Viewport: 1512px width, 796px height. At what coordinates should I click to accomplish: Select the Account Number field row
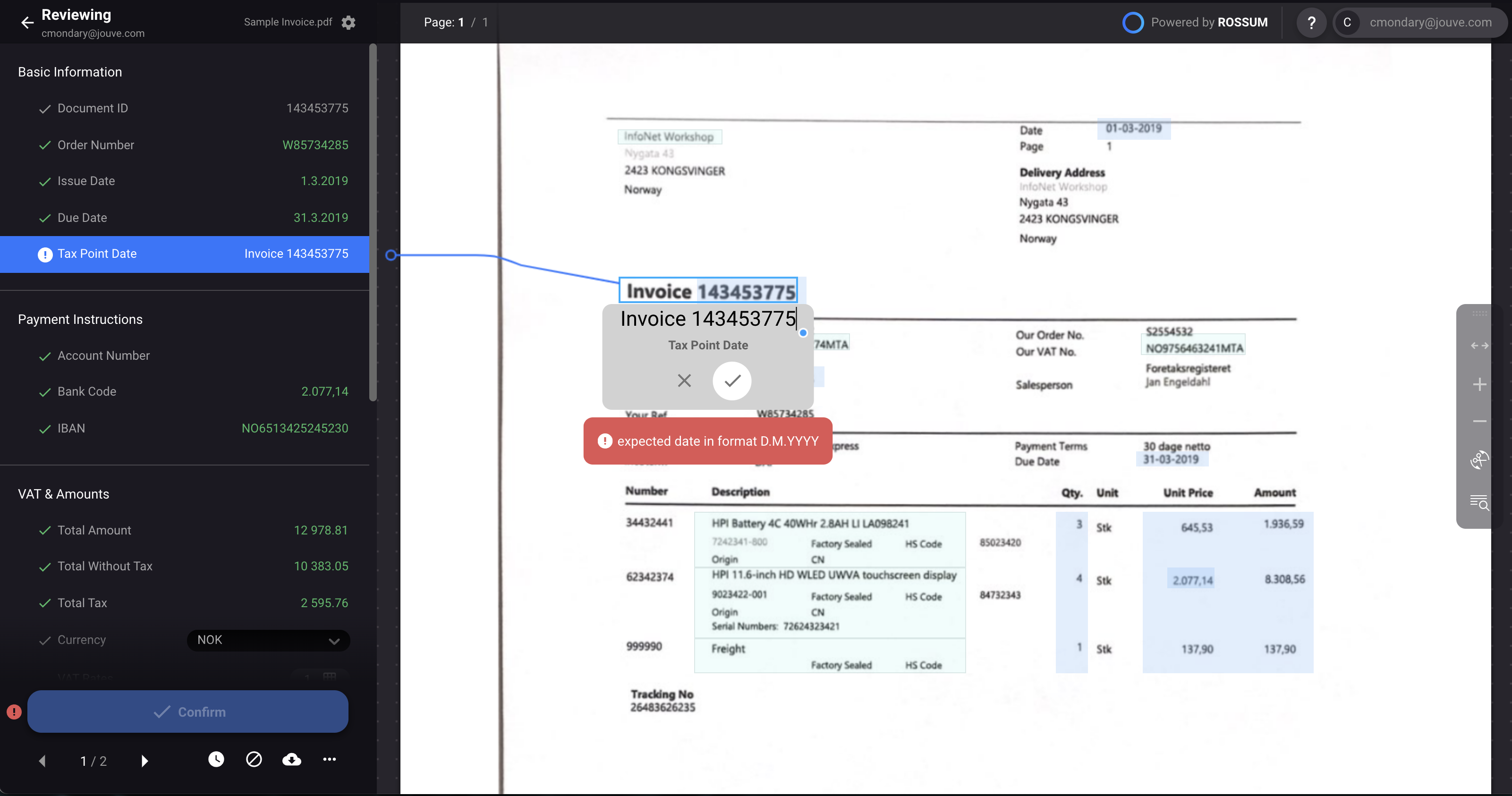184,356
